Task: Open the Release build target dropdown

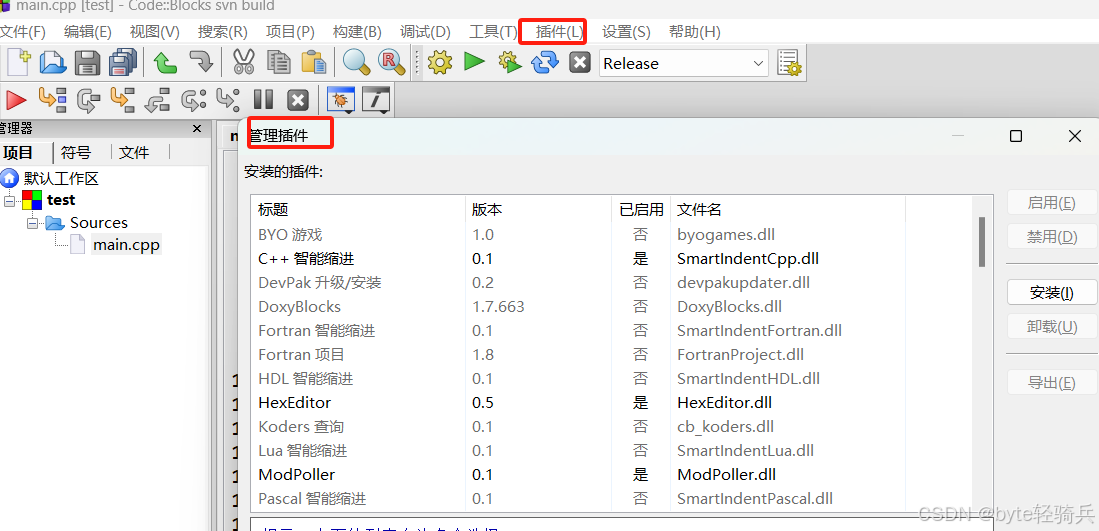Action: click(683, 64)
